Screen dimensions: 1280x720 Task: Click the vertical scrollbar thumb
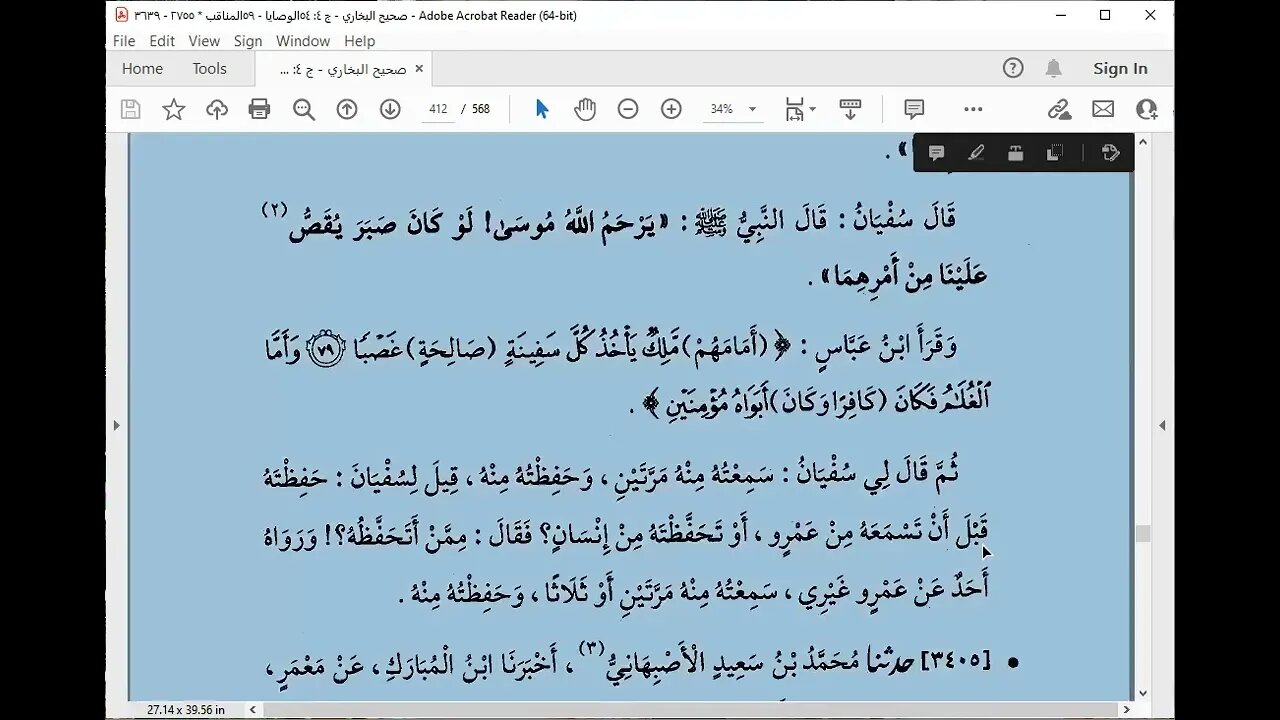[x=1143, y=534]
